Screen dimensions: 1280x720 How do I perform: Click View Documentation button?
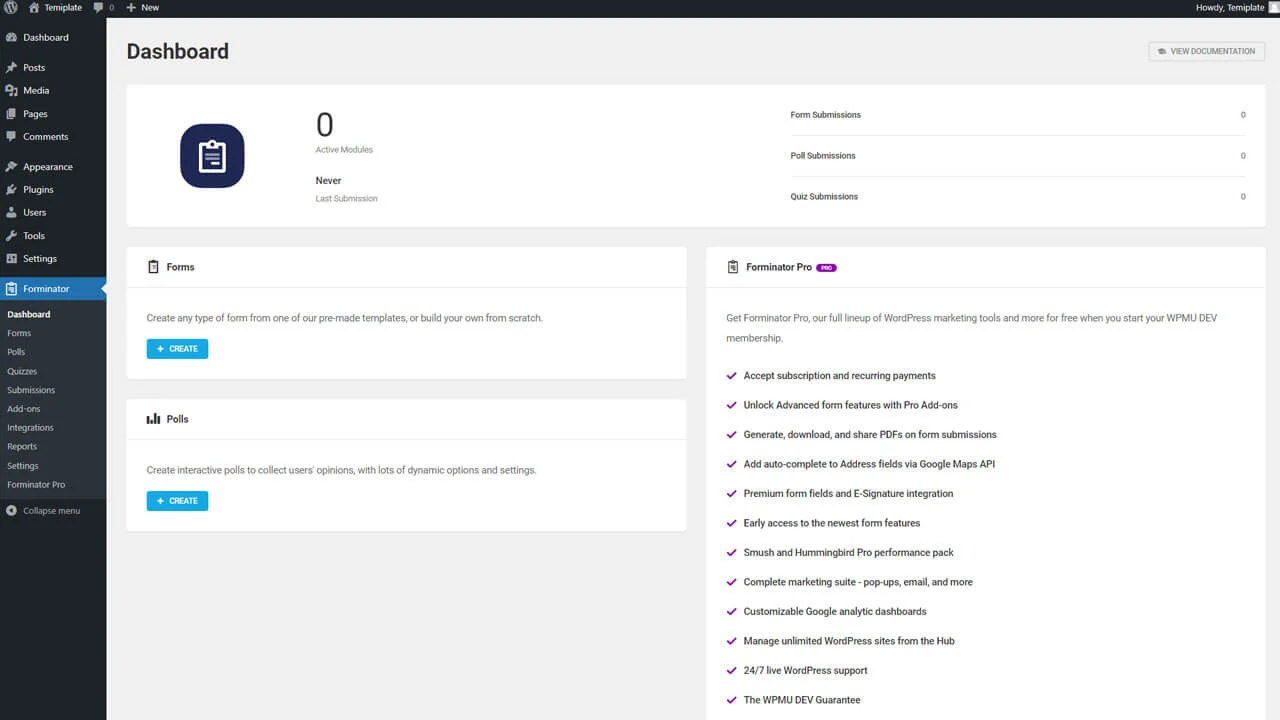(x=1206, y=51)
